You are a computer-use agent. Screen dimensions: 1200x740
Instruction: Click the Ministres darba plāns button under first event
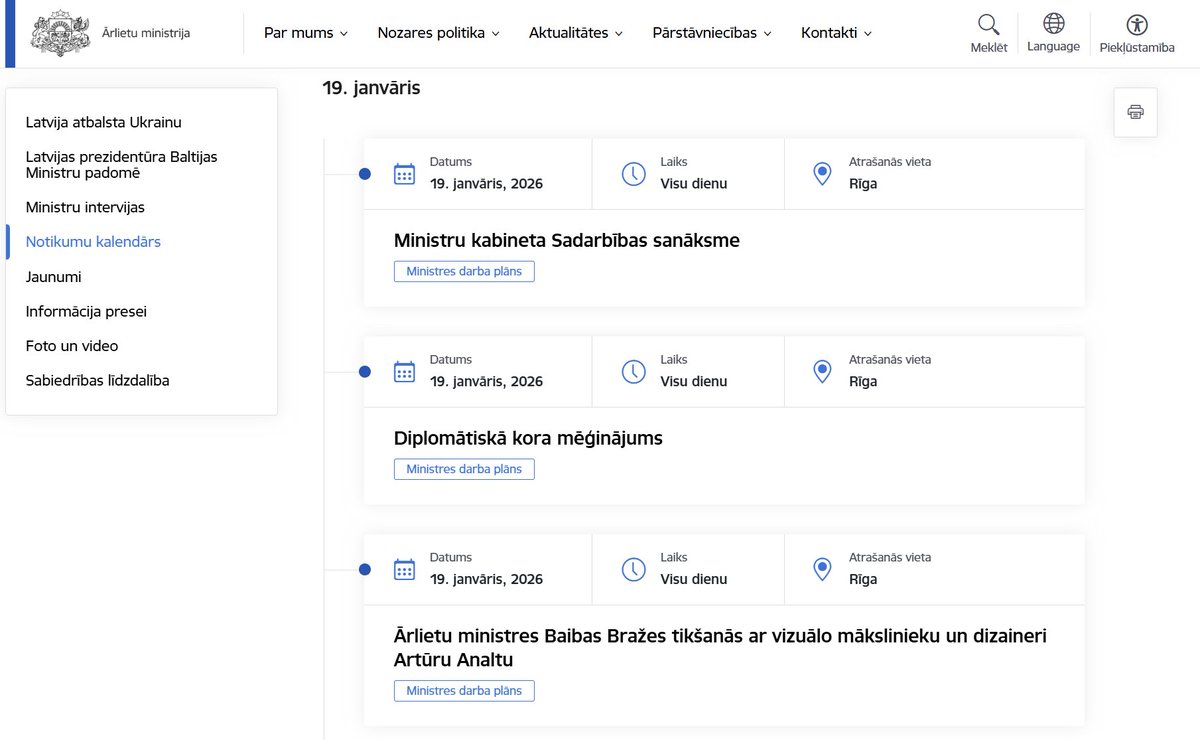[x=464, y=271]
